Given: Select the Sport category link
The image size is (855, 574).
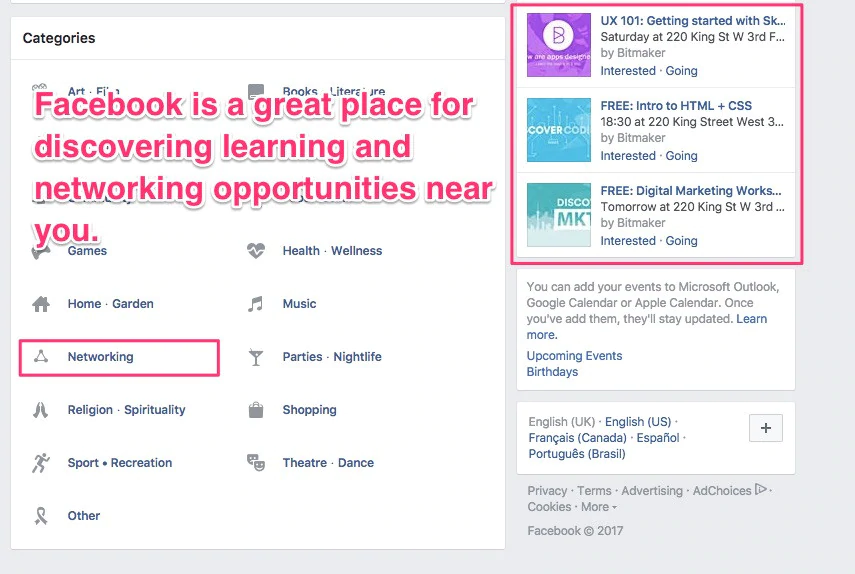Looking at the screenshot, I should point(83,462).
